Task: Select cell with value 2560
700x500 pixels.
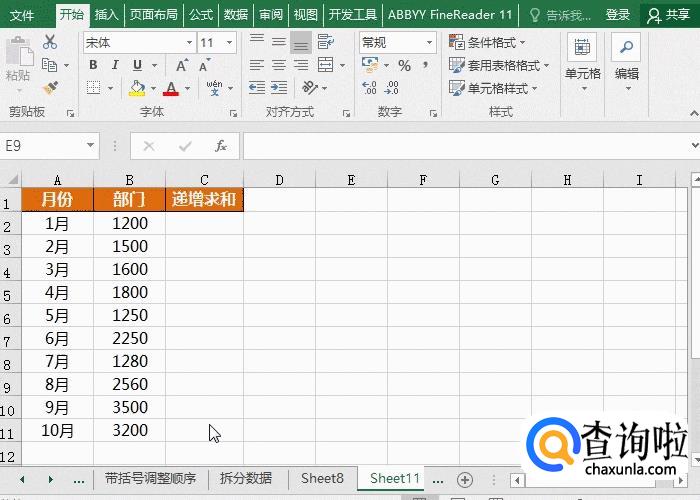Action: click(x=129, y=384)
